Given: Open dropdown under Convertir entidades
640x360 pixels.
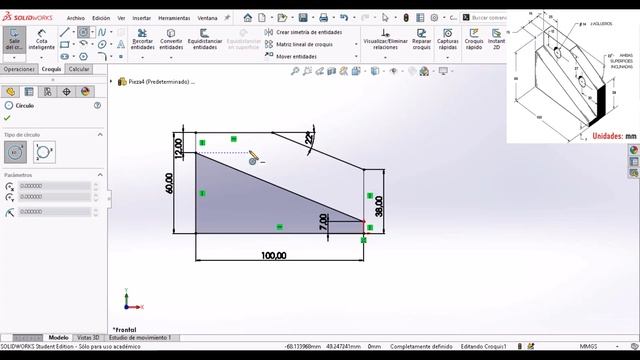Looking at the screenshot, I should (x=171, y=58).
